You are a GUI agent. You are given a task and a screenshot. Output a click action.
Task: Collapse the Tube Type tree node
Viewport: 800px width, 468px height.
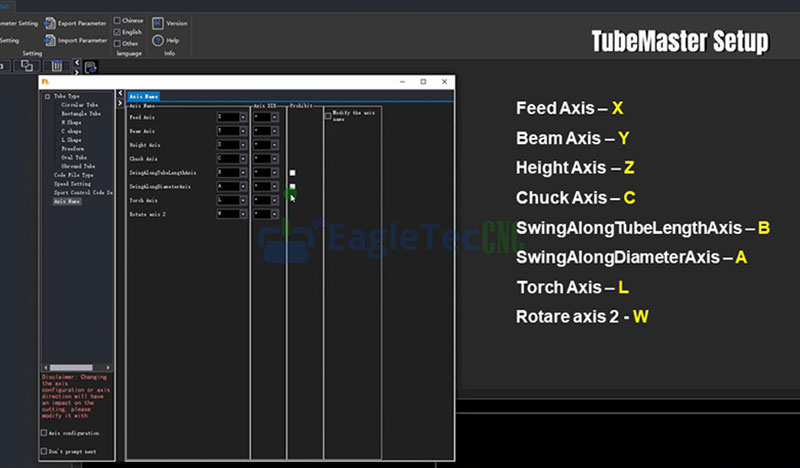click(47, 96)
